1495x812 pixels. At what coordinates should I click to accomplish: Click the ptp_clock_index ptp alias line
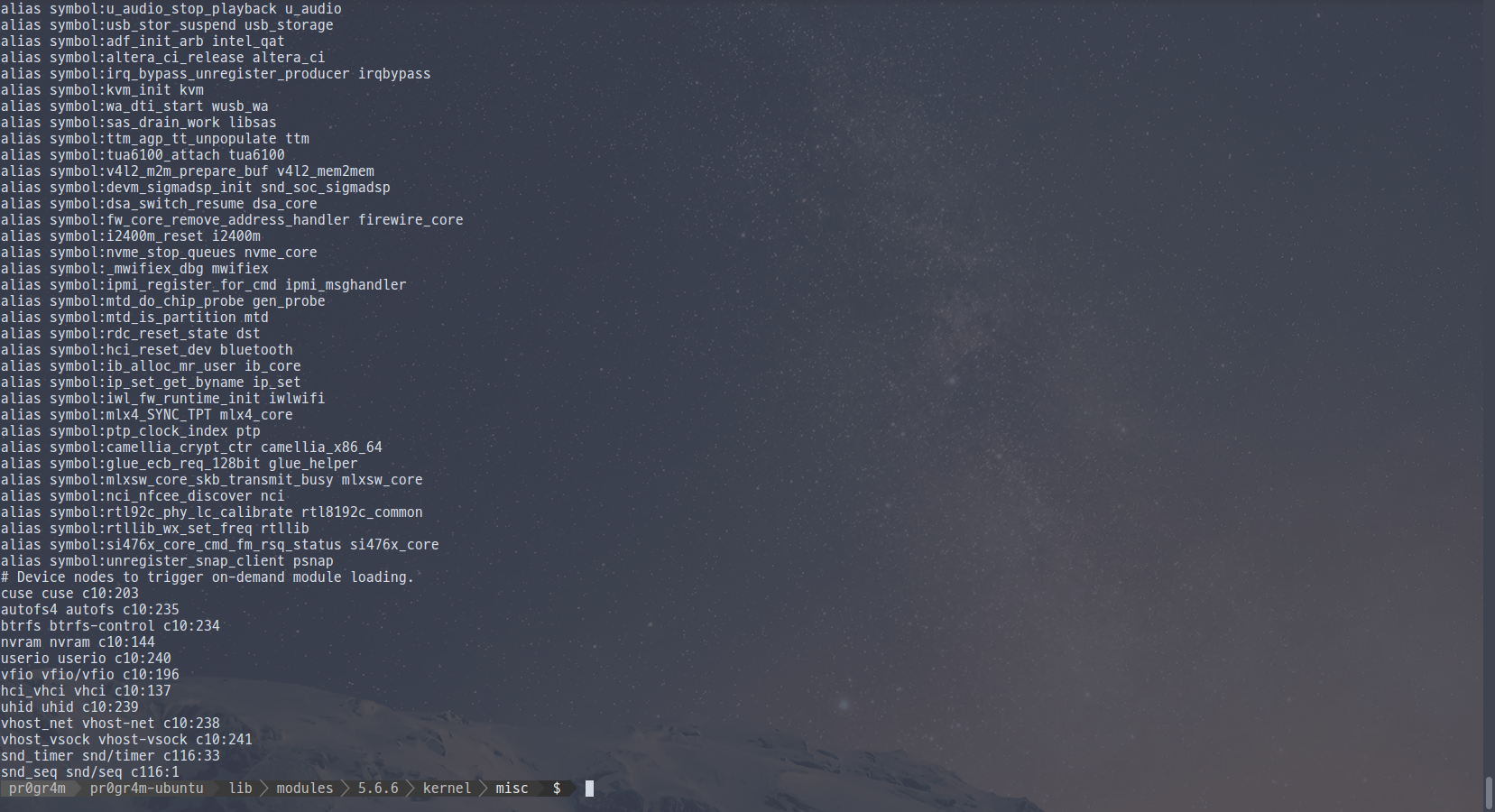(x=131, y=431)
